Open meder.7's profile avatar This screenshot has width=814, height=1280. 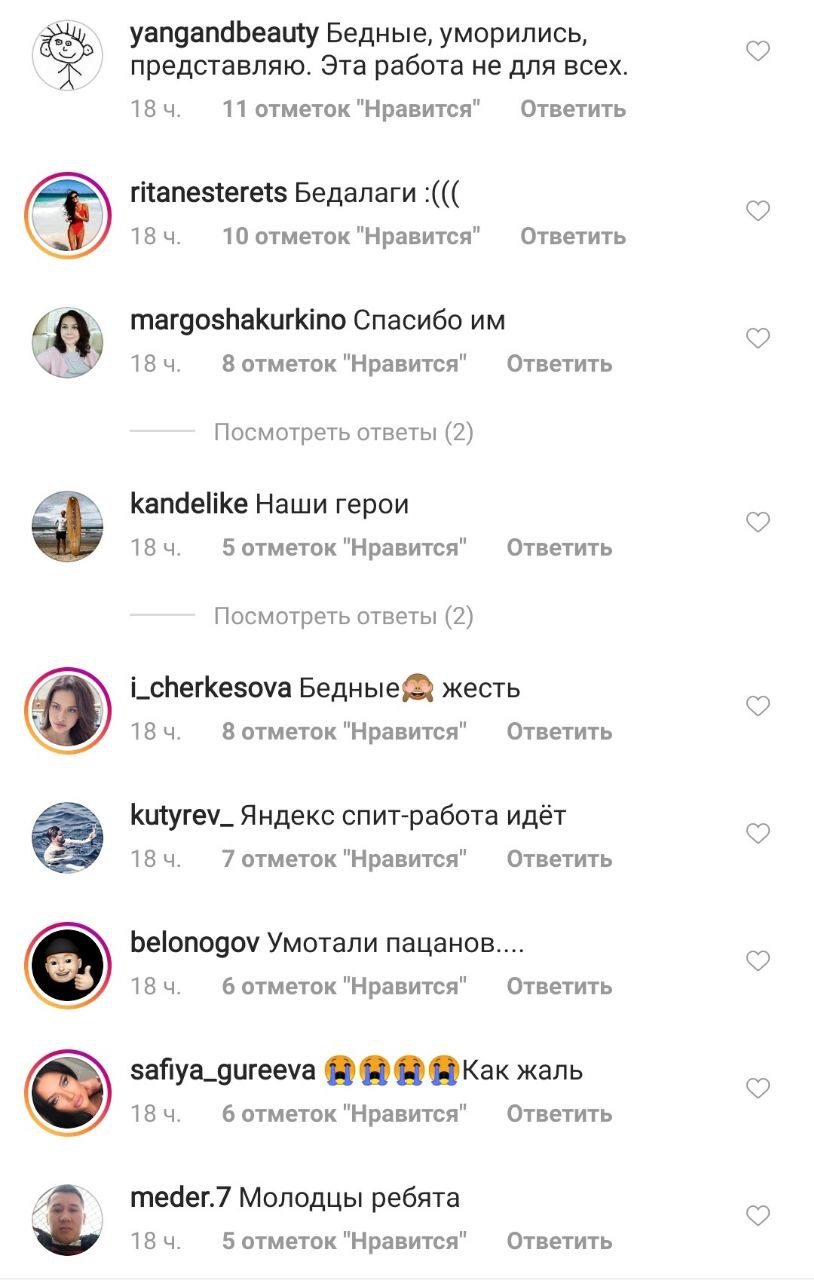[x=68, y=1220]
